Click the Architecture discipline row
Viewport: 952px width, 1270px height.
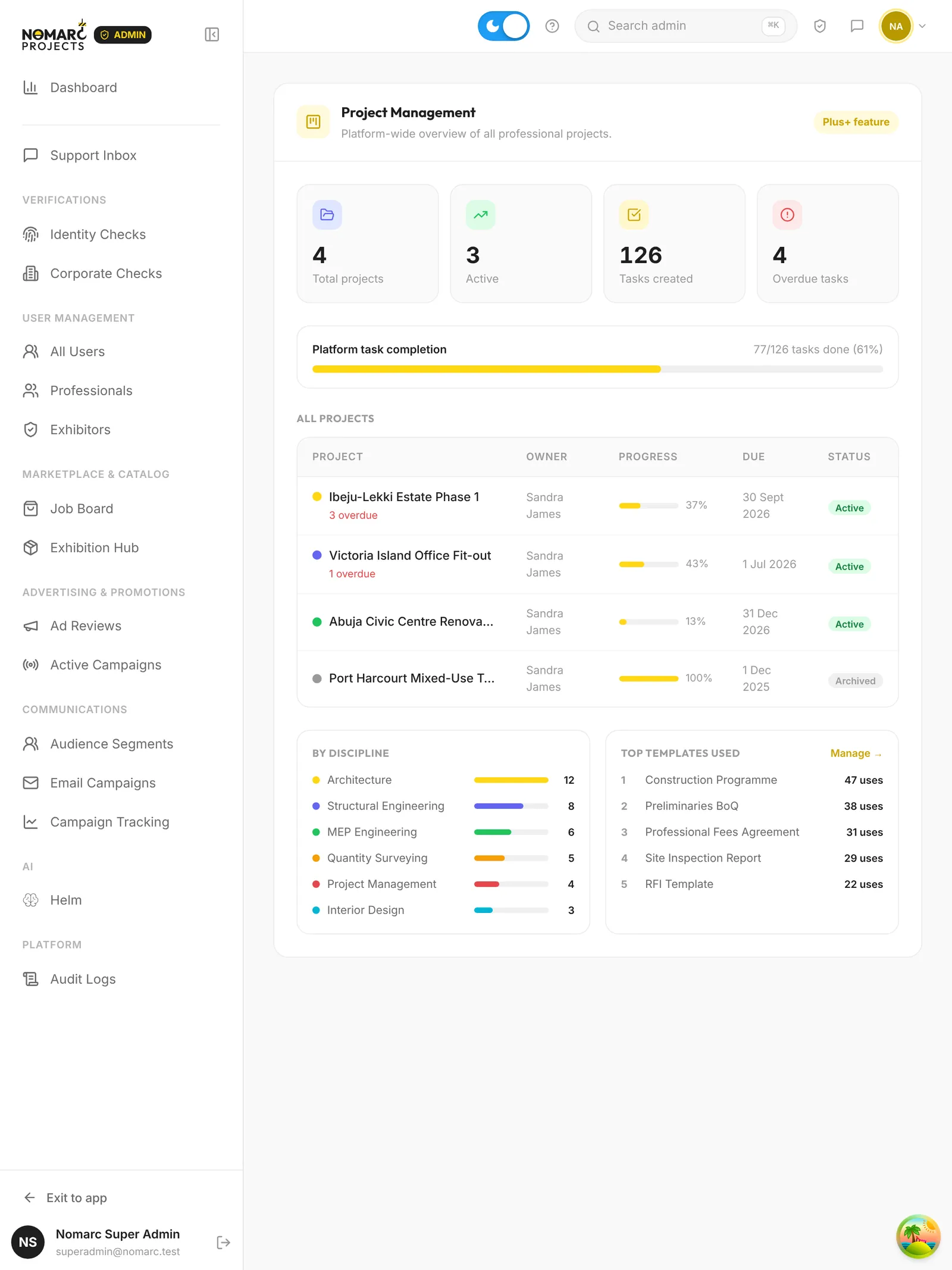point(443,780)
